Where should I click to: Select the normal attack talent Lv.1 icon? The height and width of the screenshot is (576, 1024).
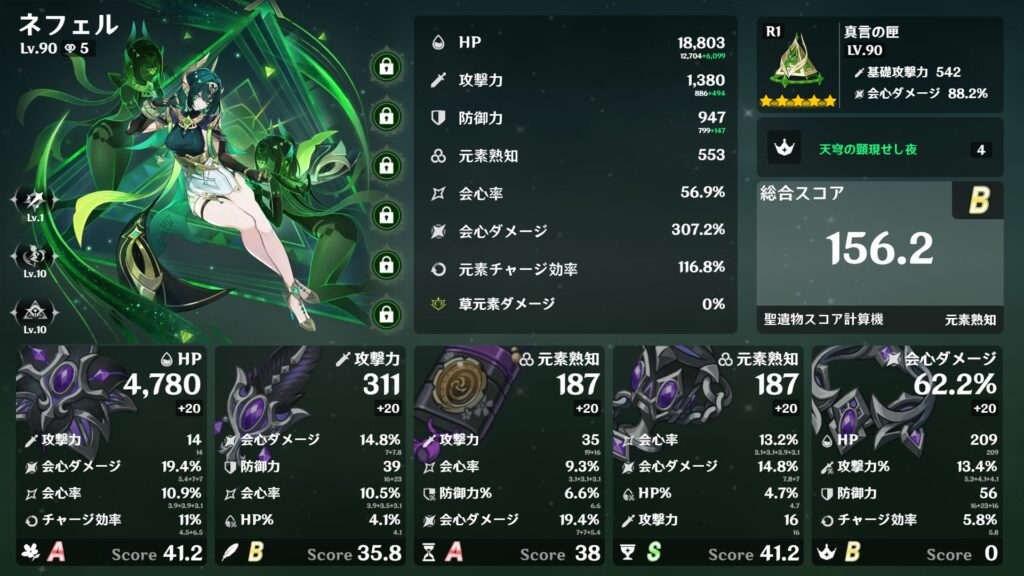click(x=35, y=200)
